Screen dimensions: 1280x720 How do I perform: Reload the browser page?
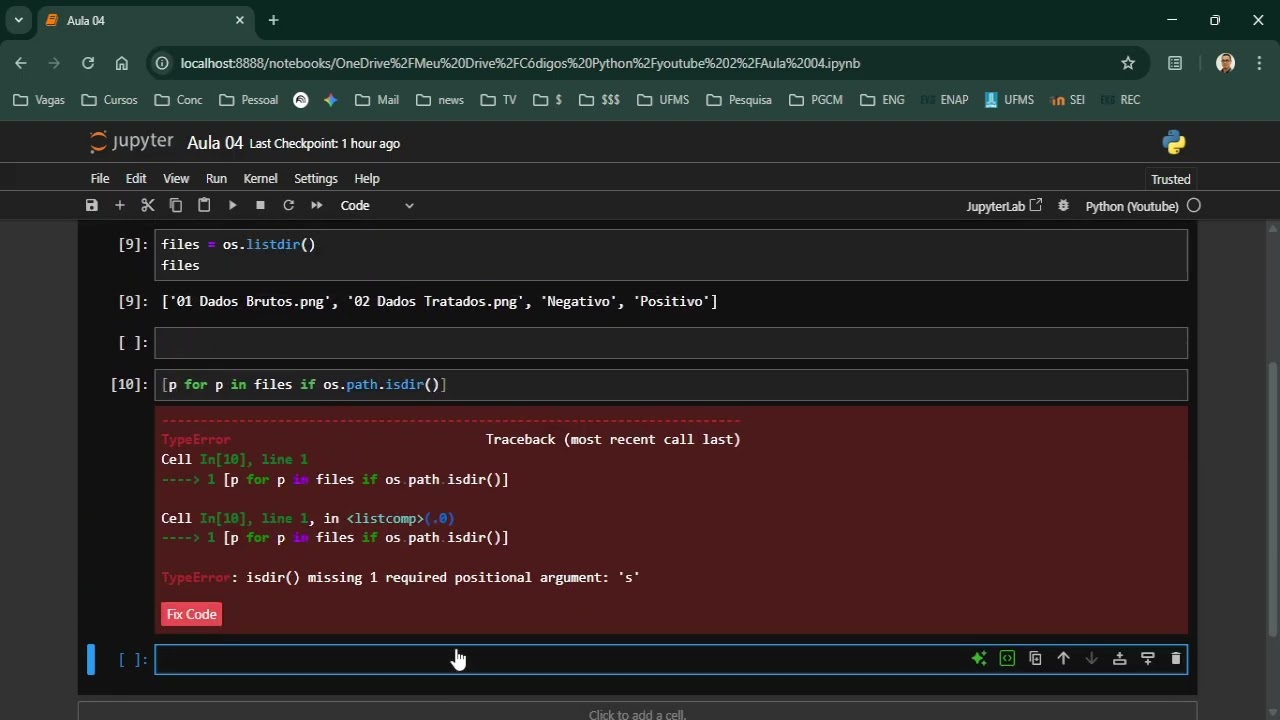88,63
